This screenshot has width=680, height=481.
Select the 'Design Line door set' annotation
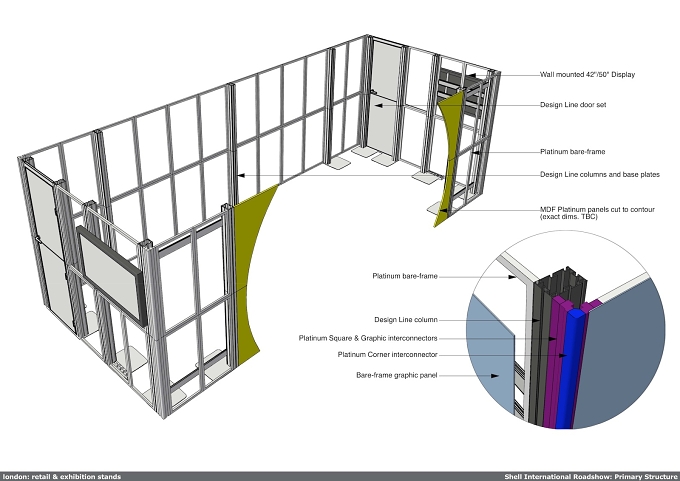click(x=573, y=105)
